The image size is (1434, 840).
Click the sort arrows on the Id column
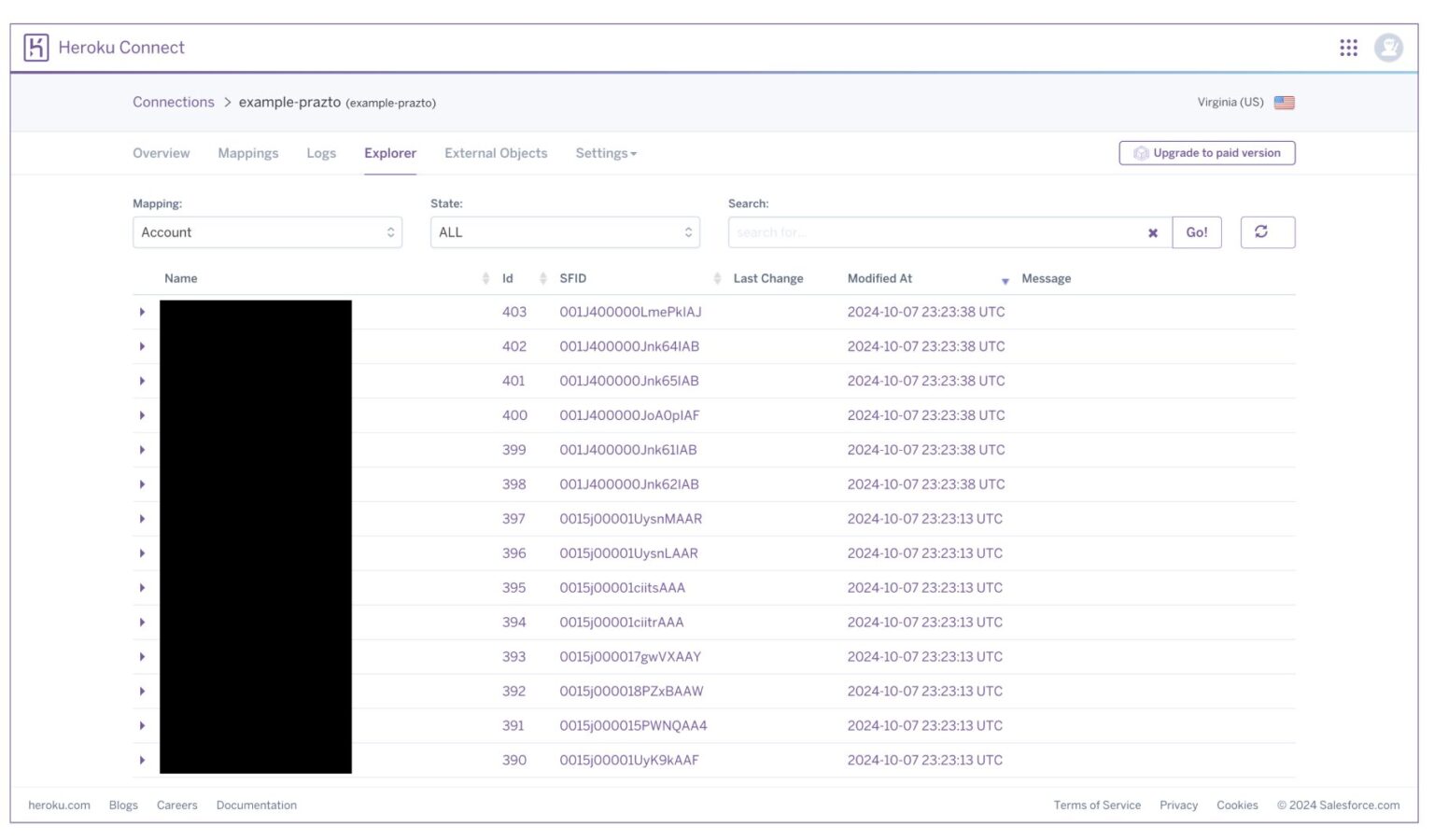click(x=542, y=277)
